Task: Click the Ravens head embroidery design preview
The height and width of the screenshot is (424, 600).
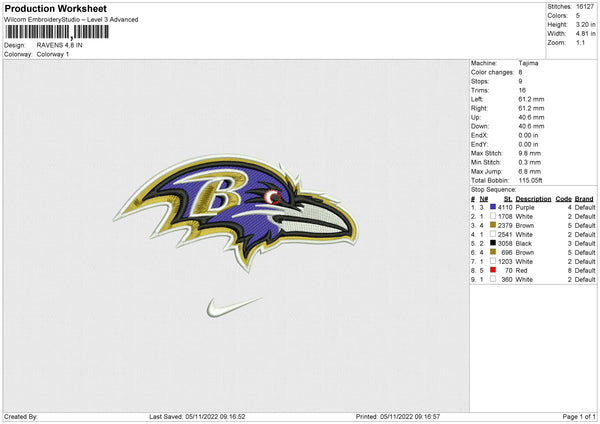Action: 235,212
